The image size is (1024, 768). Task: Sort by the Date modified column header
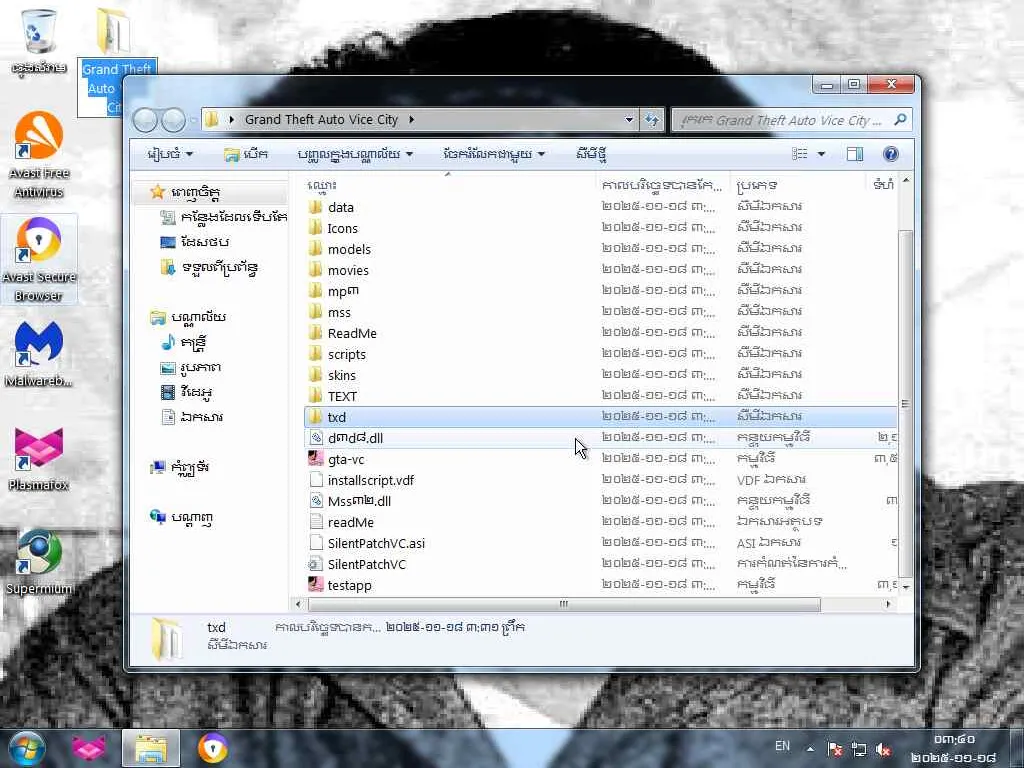[664, 185]
